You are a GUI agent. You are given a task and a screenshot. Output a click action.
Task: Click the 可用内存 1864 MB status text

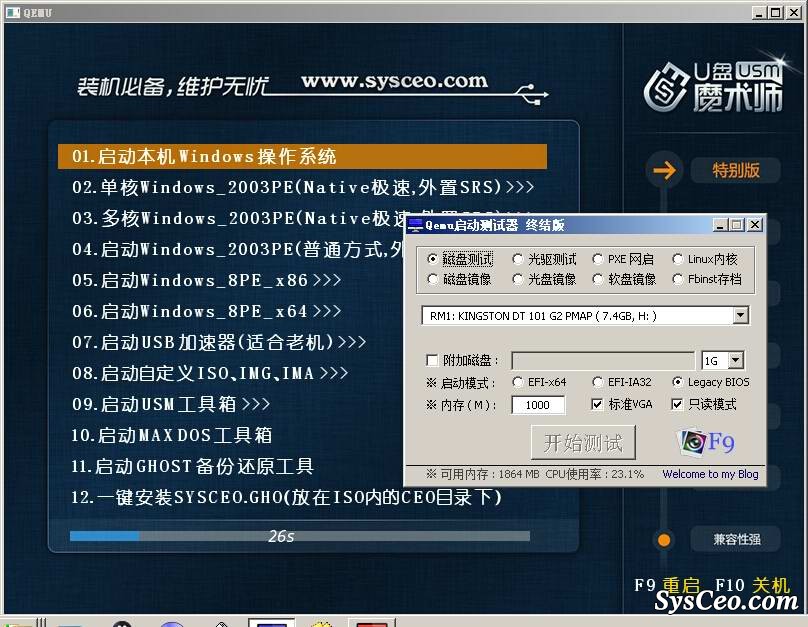tap(482, 474)
